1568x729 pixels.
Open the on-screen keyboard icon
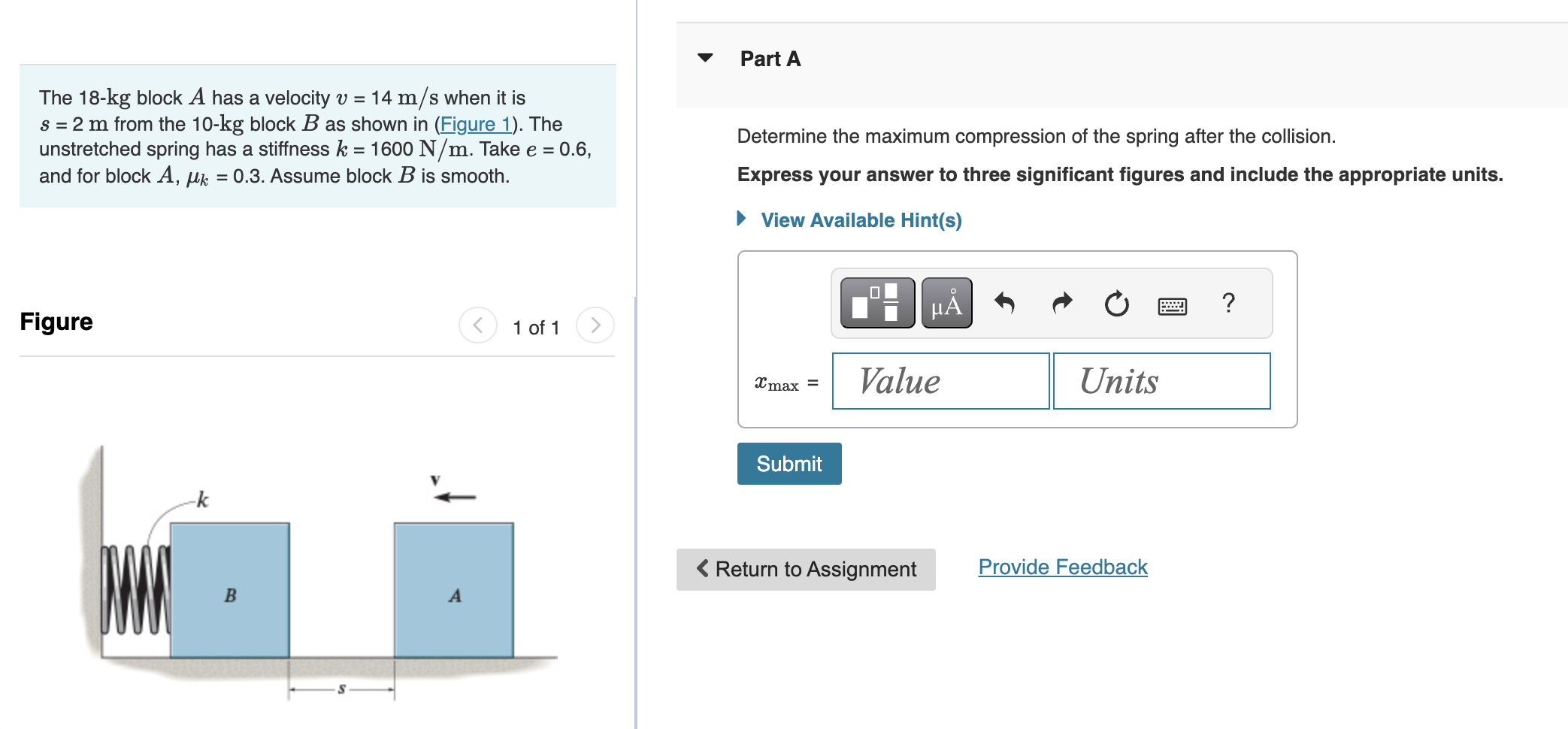1173,305
